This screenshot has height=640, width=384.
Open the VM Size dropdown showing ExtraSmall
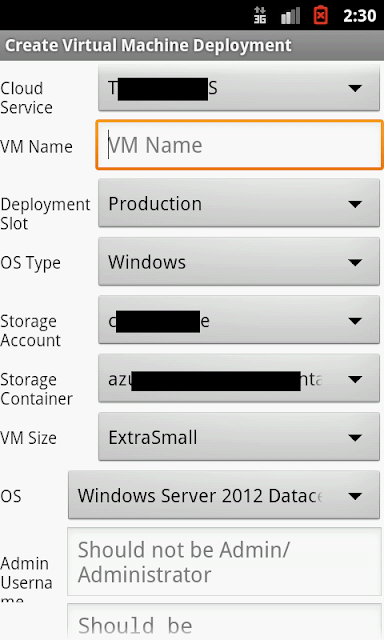[x=239, y=438]
